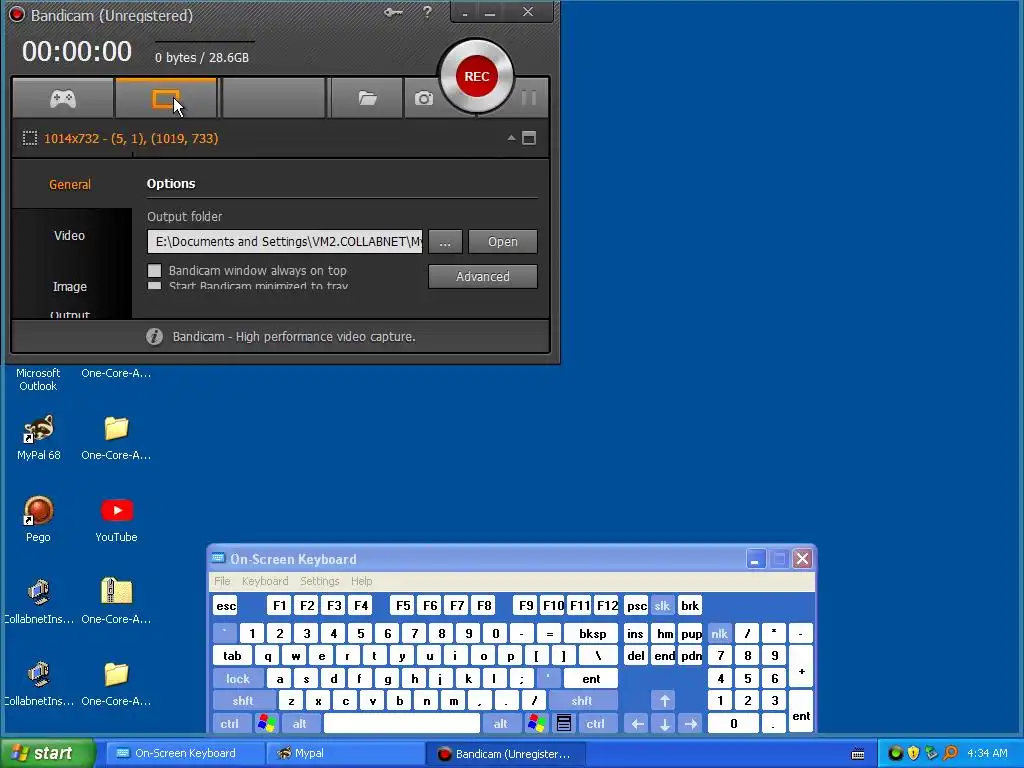This screenshot has height=768, width=1024.
Task: Click the esc key on On-Screen Keyboard
Action: [x=226, y=606]
